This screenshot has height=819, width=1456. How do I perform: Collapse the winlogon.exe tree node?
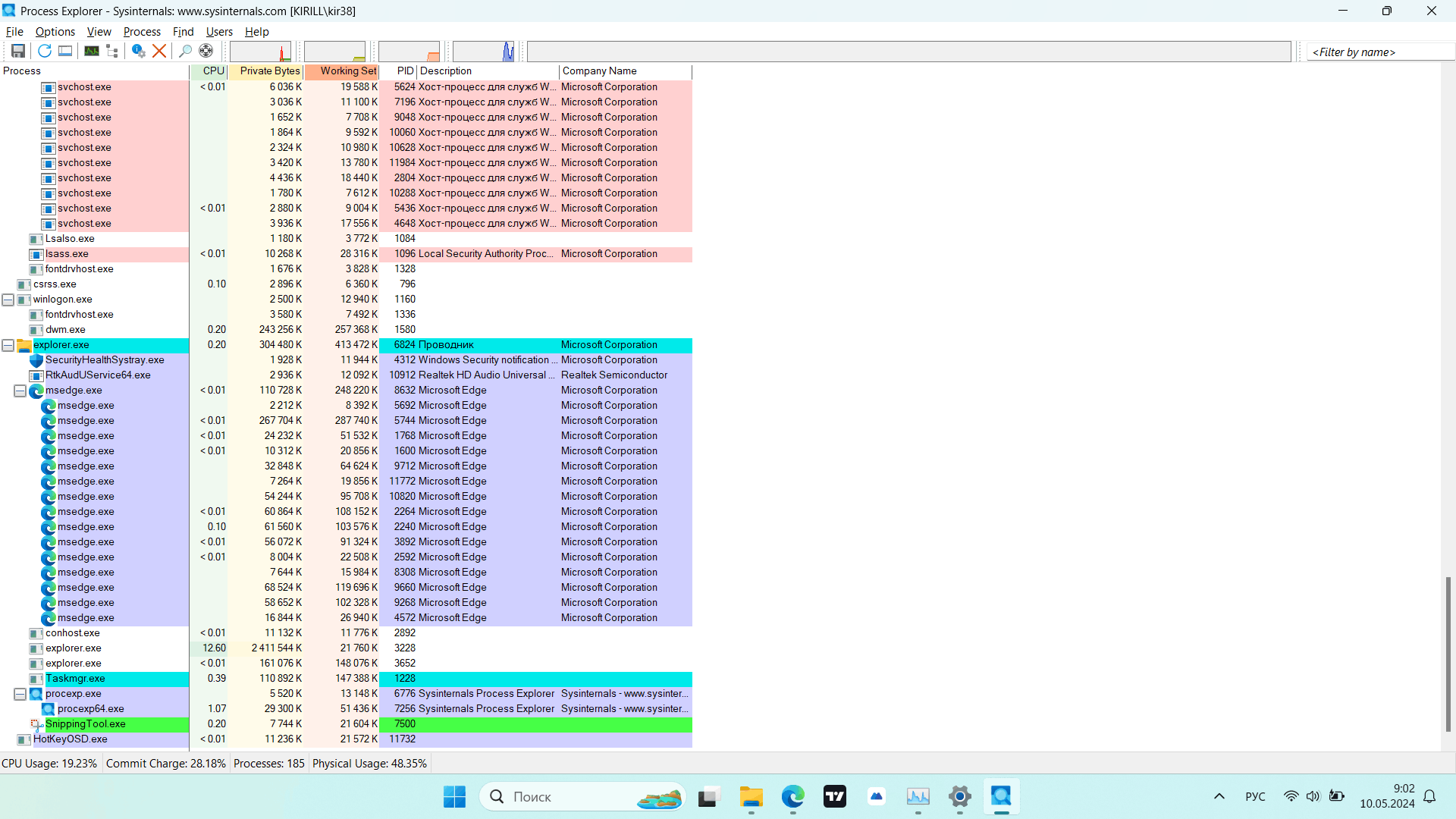click(8, 300)
